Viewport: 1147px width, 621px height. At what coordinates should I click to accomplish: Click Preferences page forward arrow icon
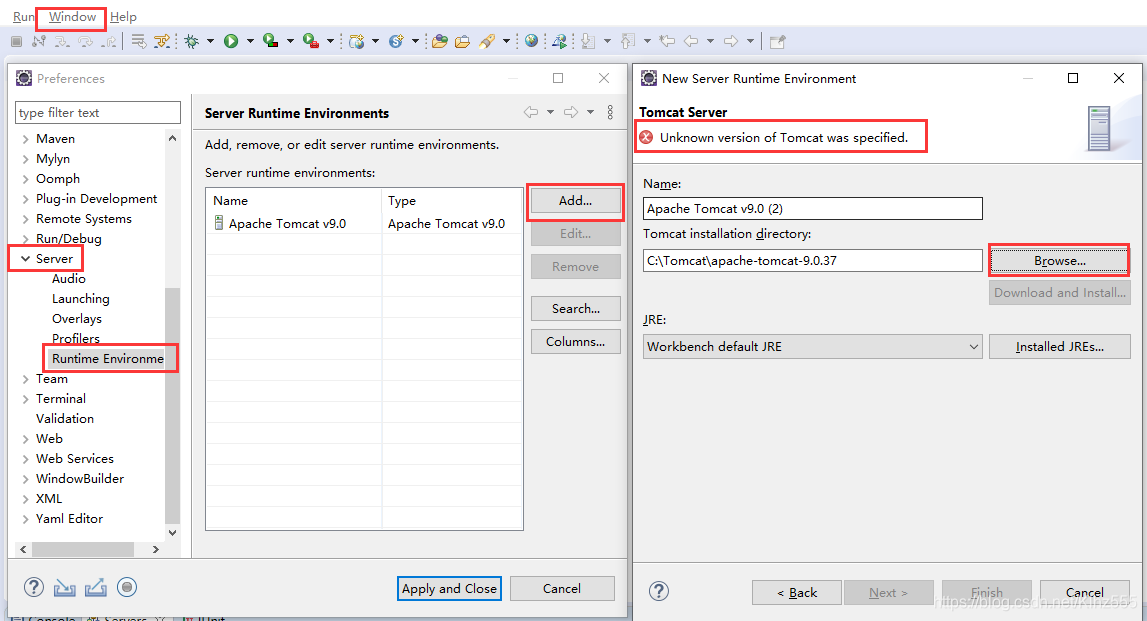[x=571, y=112]
